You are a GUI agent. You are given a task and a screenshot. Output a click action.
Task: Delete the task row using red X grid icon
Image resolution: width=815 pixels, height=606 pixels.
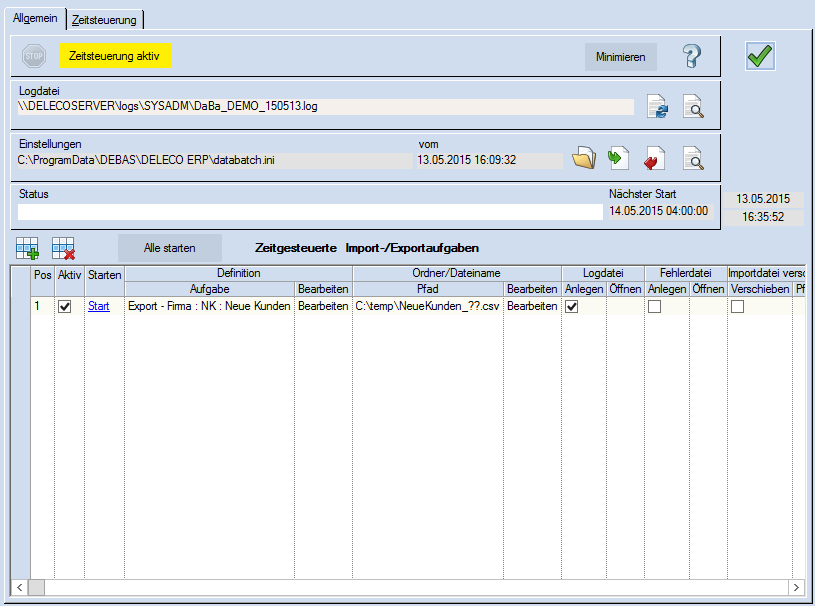tap(64, 248)
